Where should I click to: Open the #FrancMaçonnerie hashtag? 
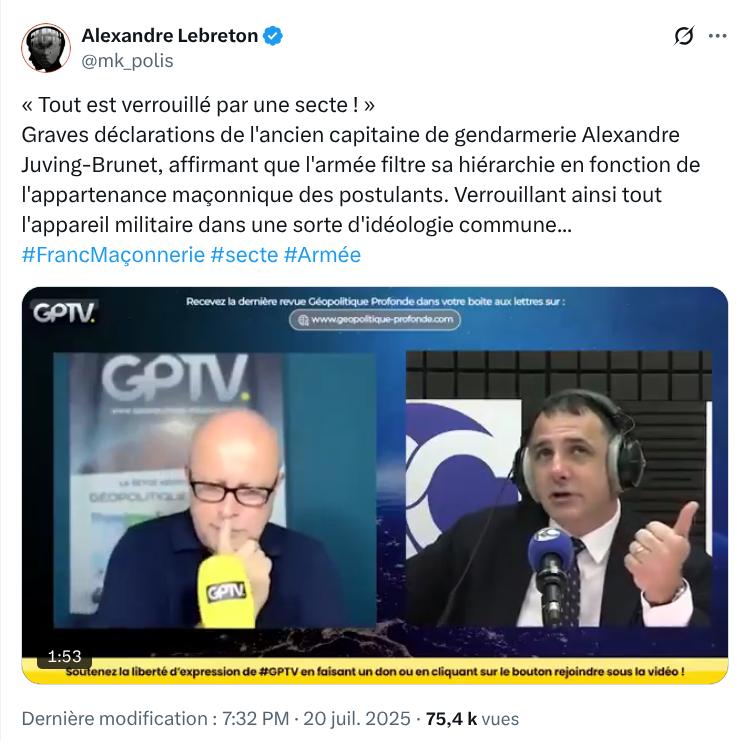click(113, 255)
